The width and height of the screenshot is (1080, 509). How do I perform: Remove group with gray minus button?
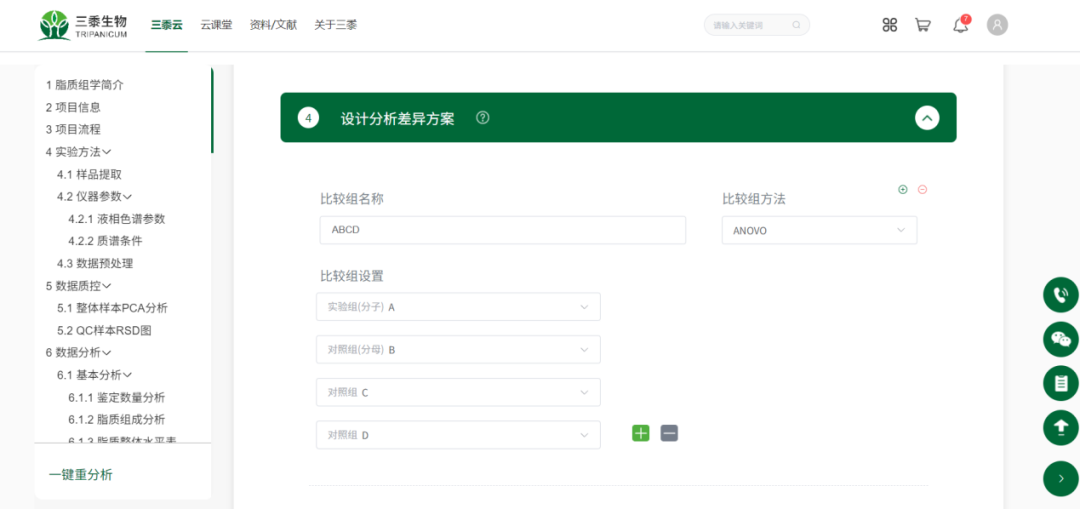[x=669, y=433]
